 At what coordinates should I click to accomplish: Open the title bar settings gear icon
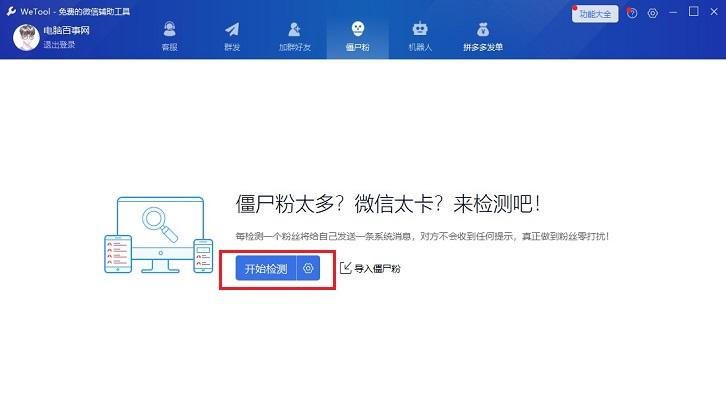[x=652, y=13]
